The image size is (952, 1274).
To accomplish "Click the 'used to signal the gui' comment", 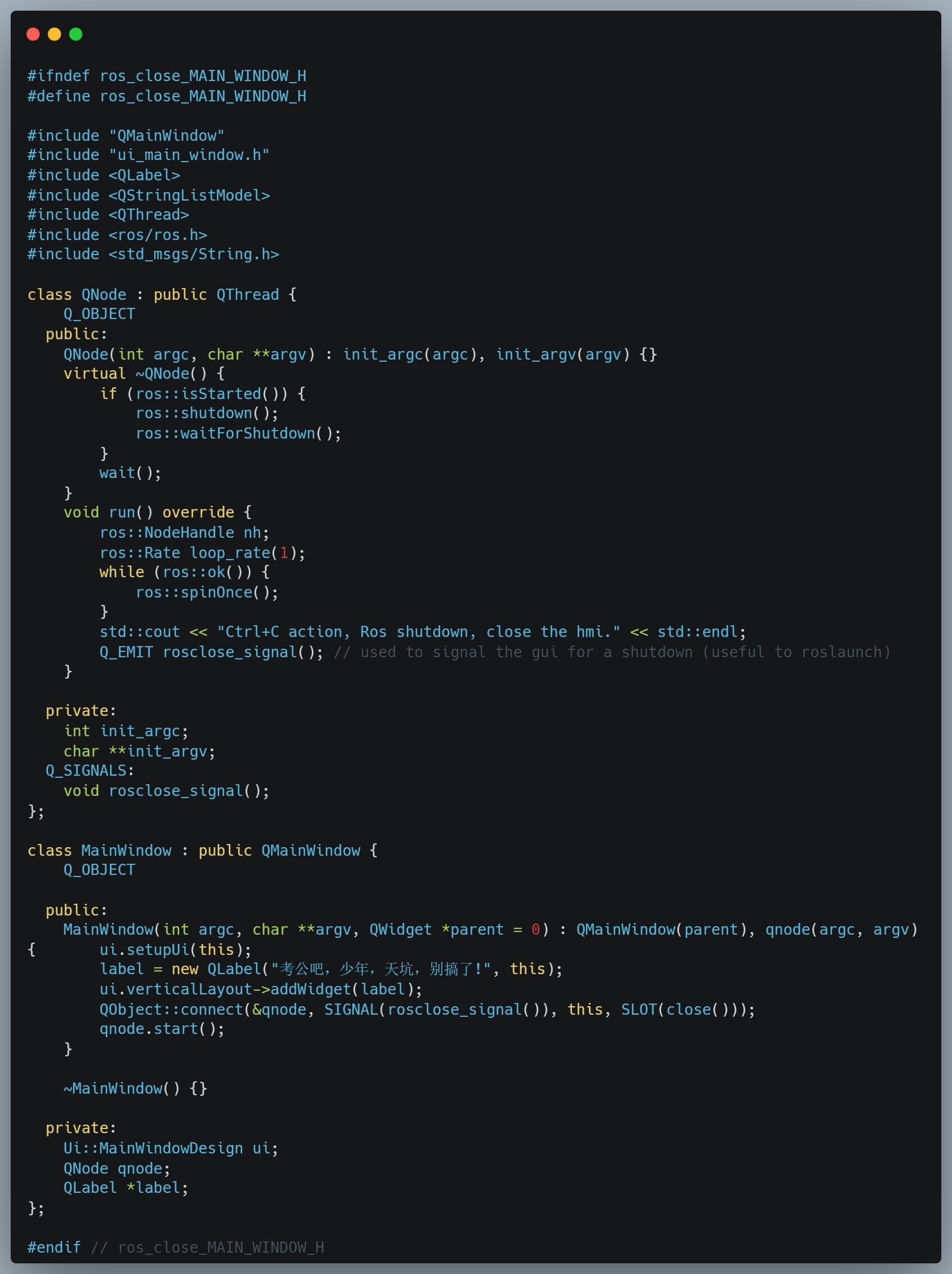I will [x=612, y=652].
